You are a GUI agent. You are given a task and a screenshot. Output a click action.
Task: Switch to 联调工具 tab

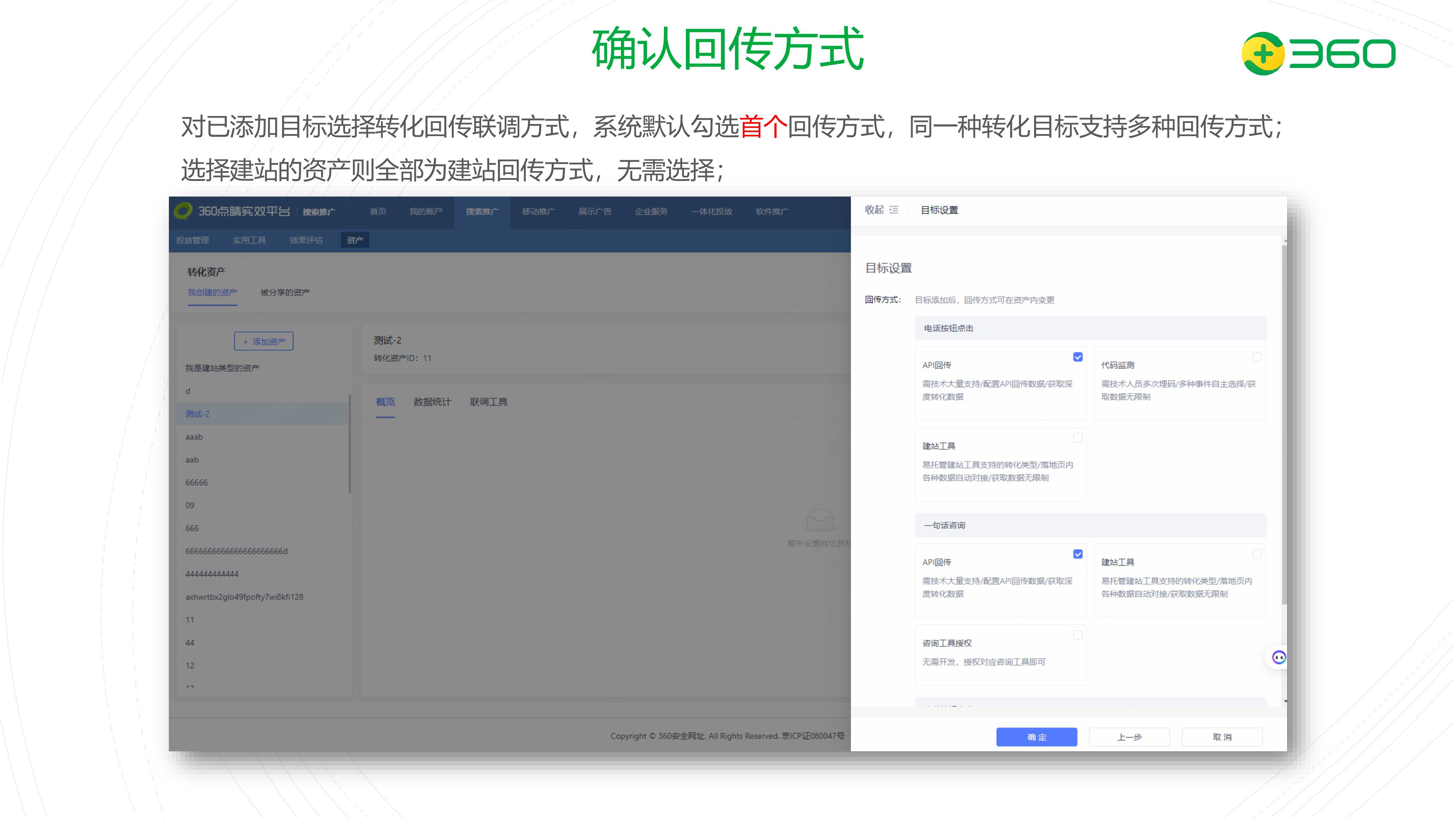point(489,402)
